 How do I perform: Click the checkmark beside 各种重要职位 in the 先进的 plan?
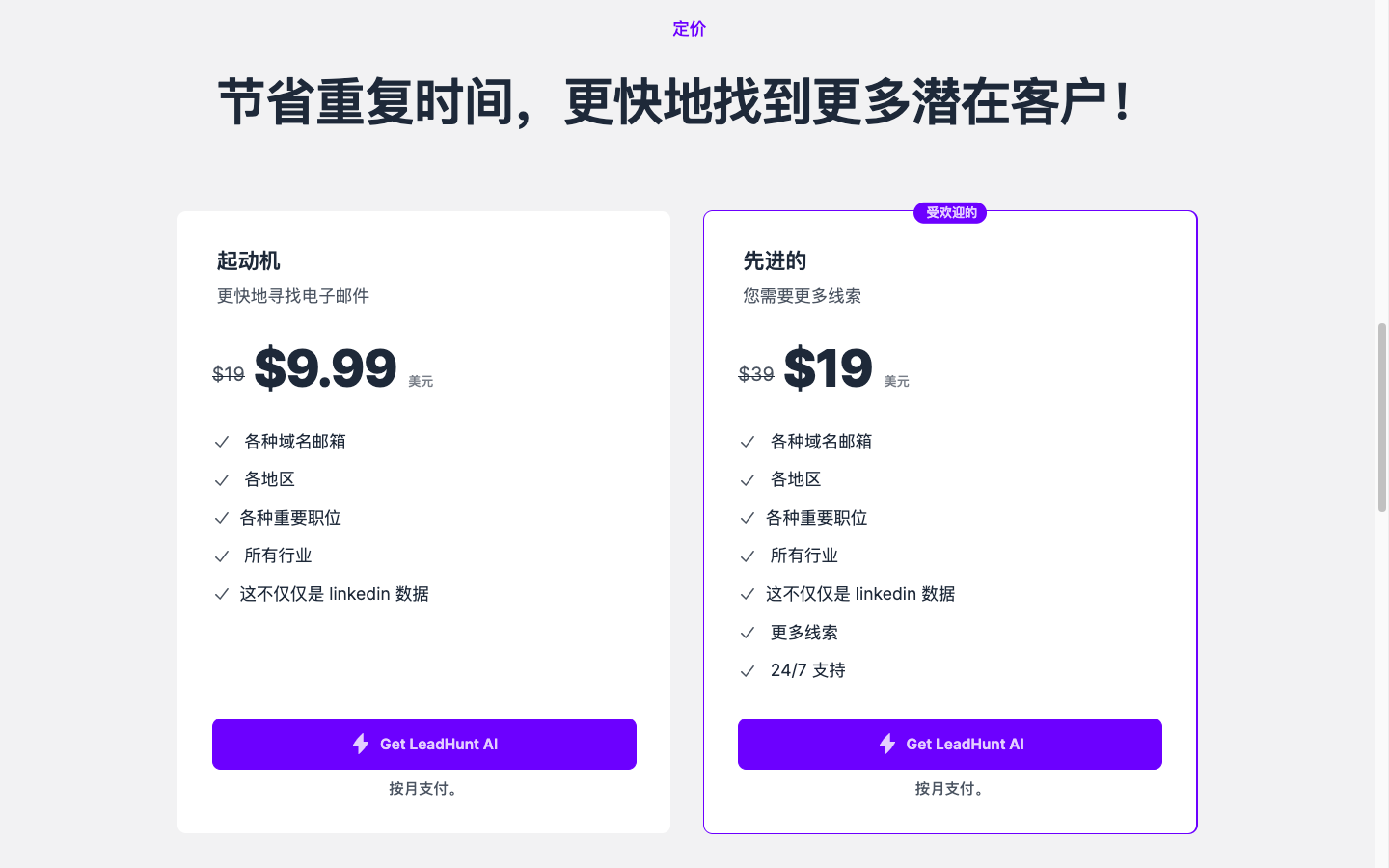point(748,518)
